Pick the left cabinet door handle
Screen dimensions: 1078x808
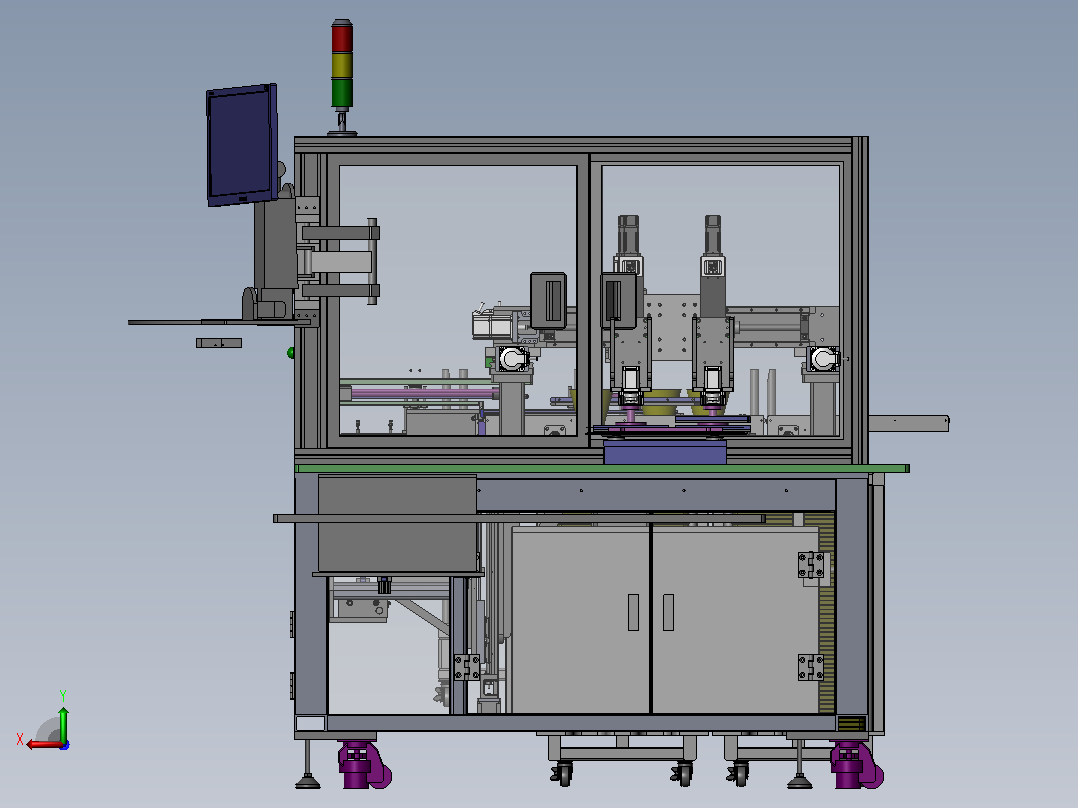coord(633,612)
